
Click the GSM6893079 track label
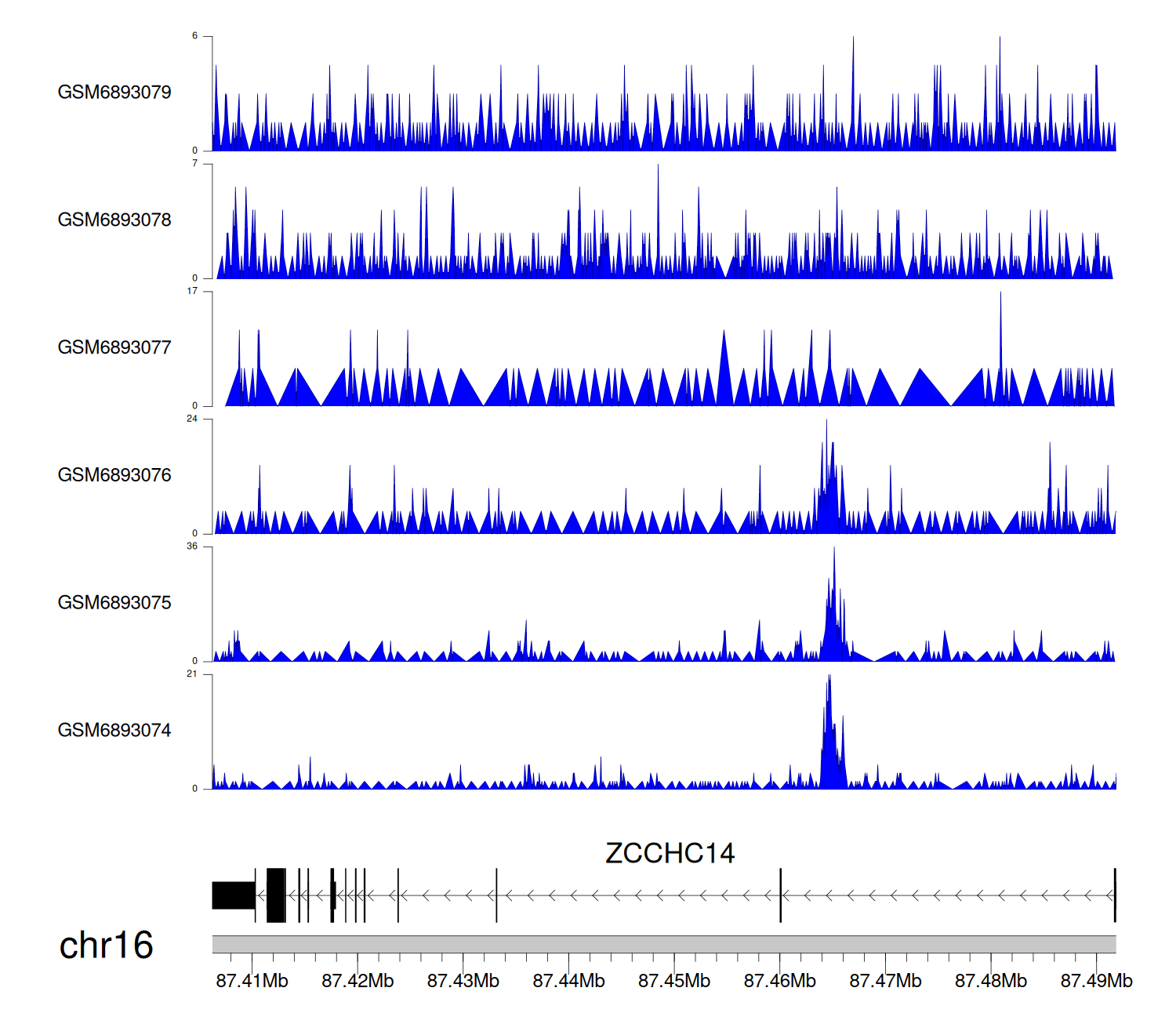coord(114,93)
